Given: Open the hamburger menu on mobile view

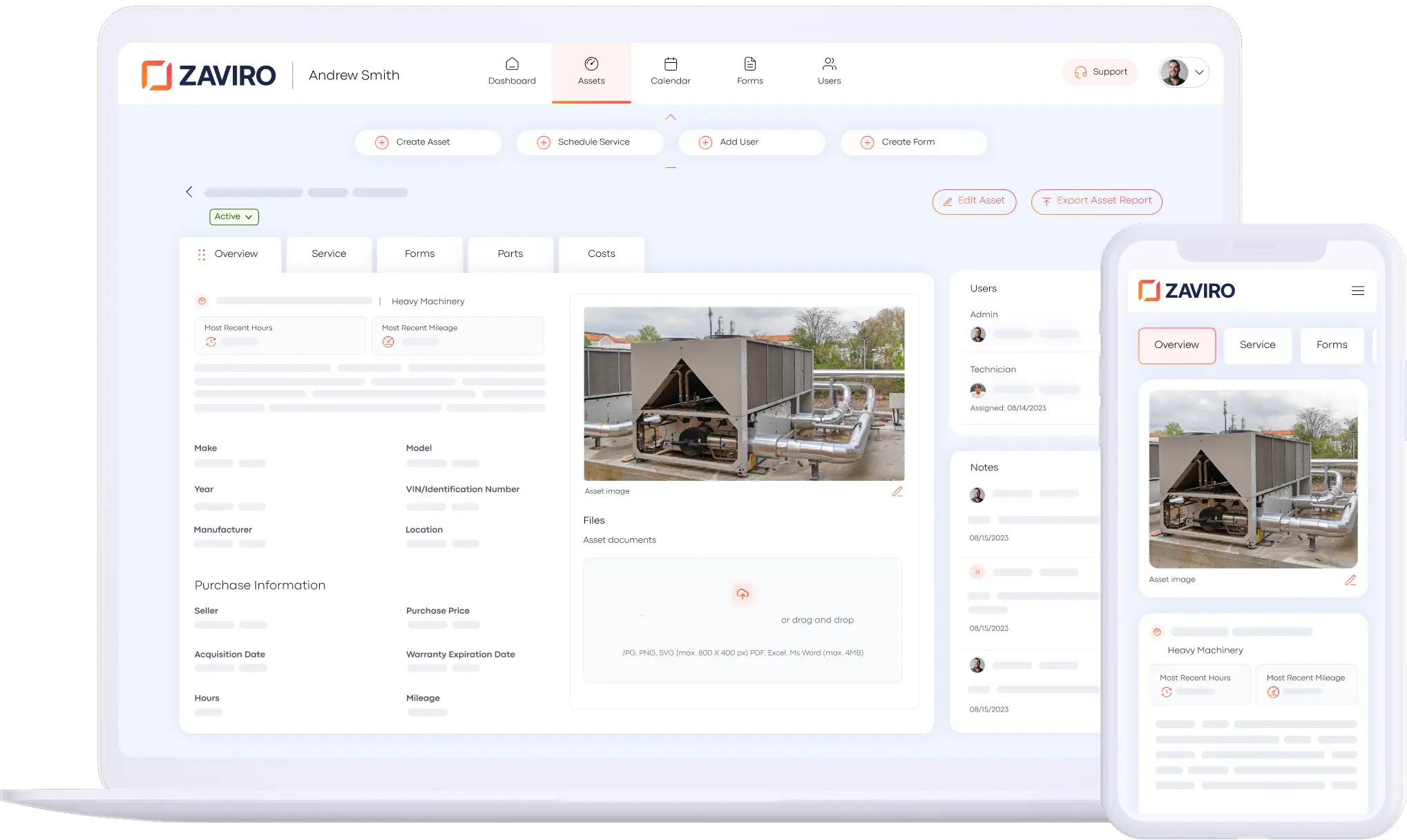Looking at the screenshot, I should click(x=1357, y=291).
